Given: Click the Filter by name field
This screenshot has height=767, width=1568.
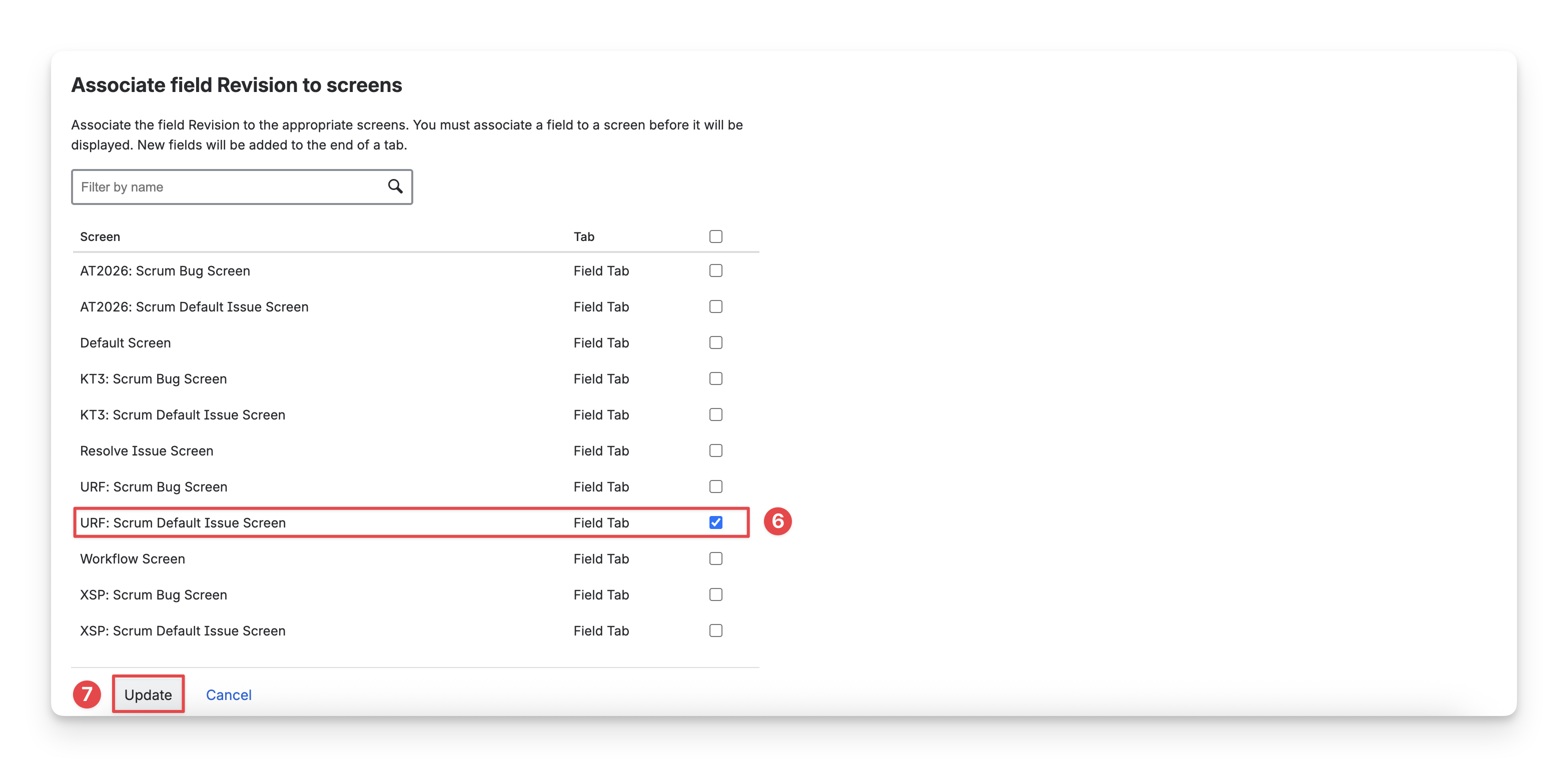Looking at the screenshot, I should pyautogui.click(x=231, y=186).
